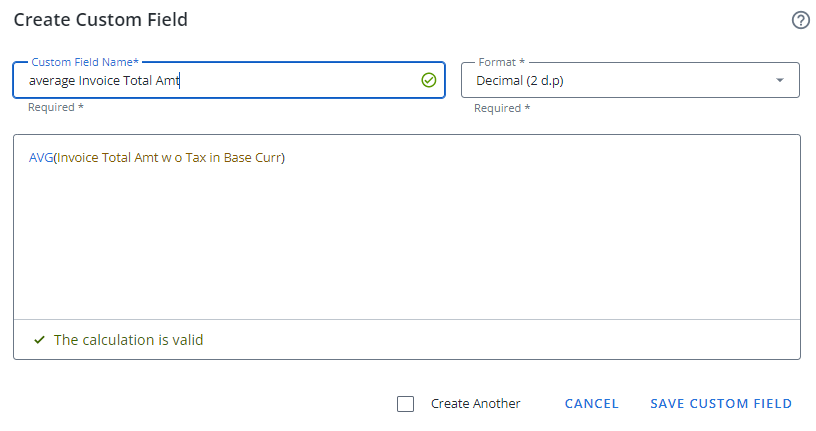Viewport: 816px width, 431px height.
Task: Click the AVG function keyword in formula
Action: [40, 157]
